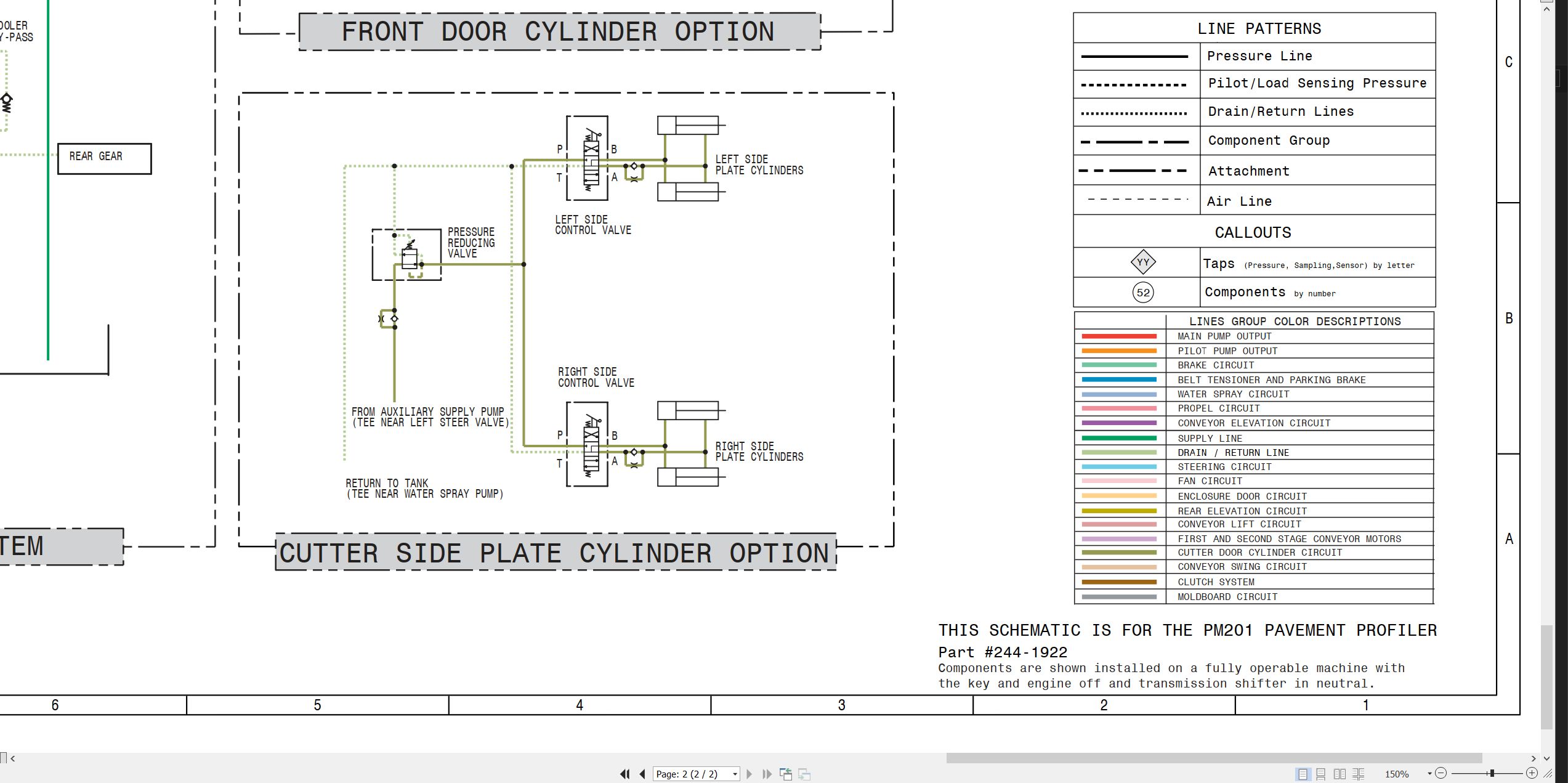Screen dimensions: 1568x783
Task: Go to the next page
Action: tap(749, 774)
